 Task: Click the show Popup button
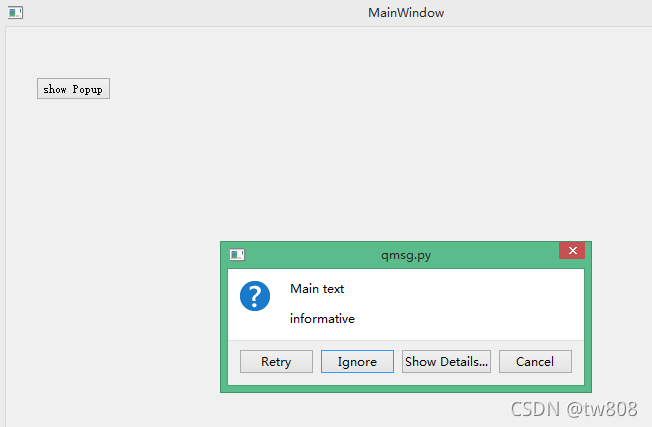[73, 89]
